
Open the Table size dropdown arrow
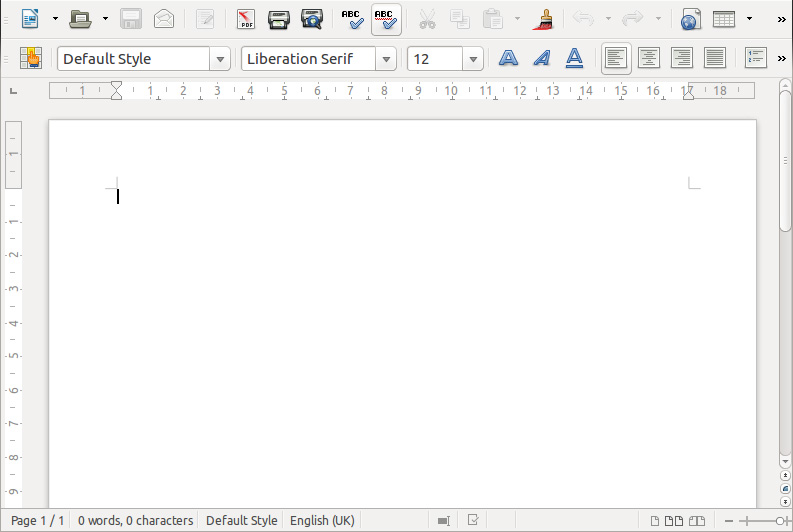(x=750, y=19)
